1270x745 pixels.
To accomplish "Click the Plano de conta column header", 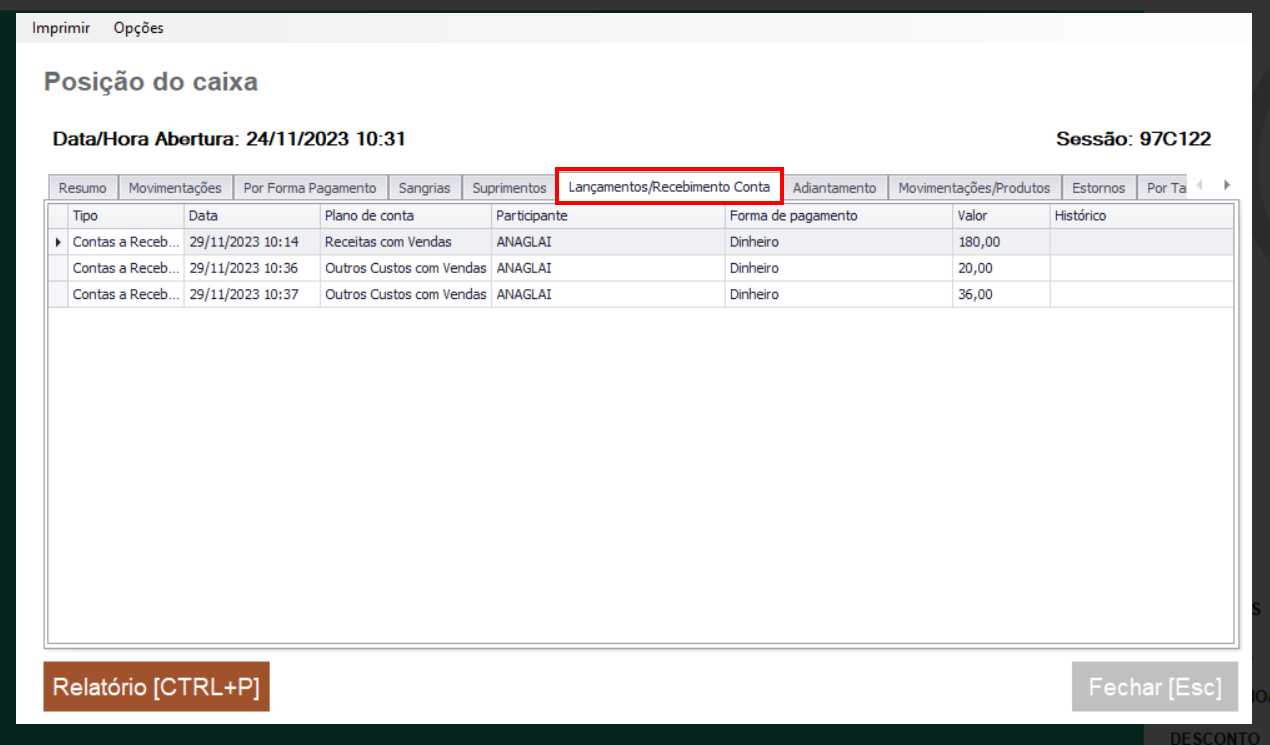I will click(x=405, y=216).
